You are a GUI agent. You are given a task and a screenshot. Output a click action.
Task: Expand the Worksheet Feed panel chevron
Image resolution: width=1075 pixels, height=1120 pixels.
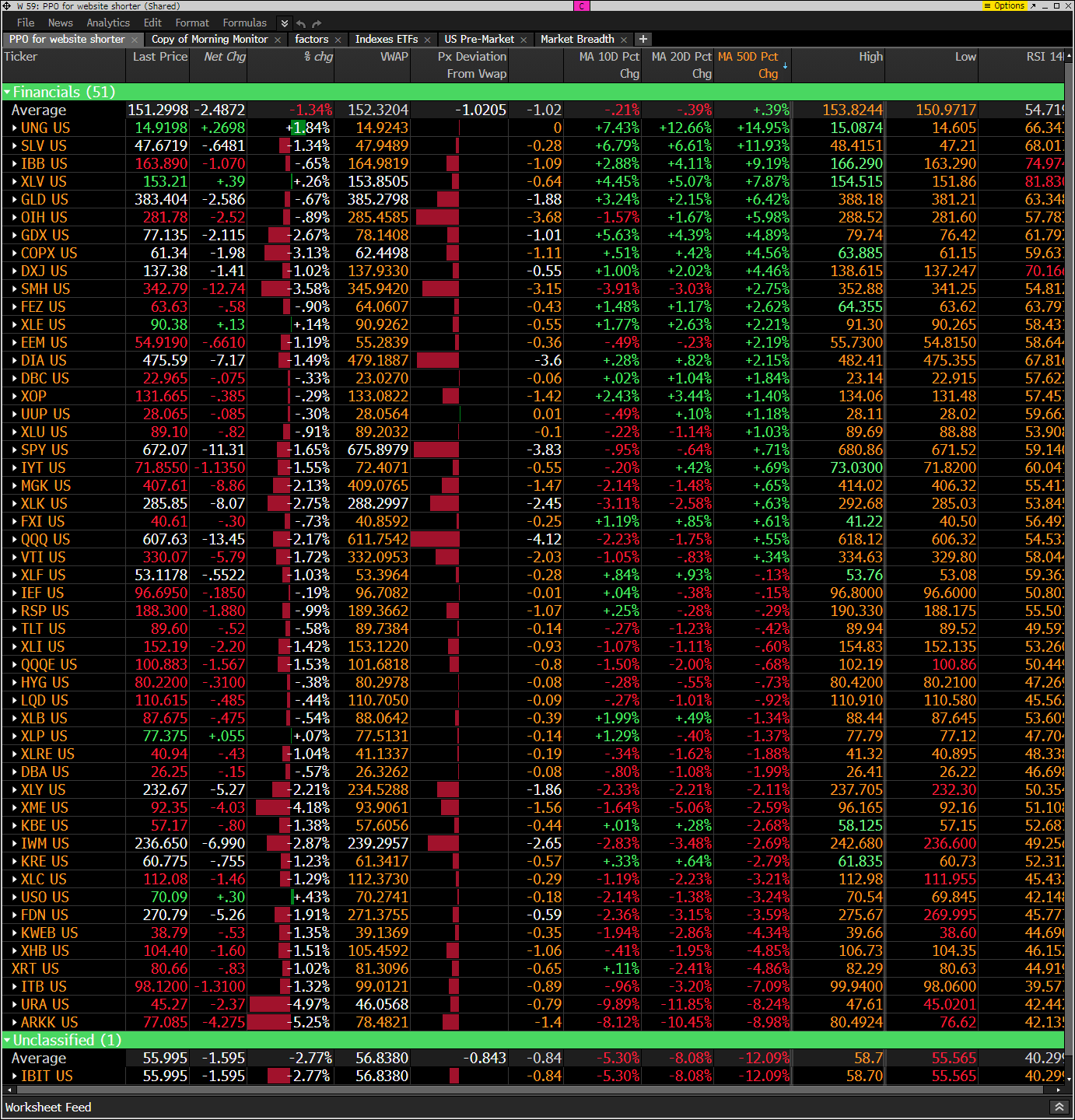coord(1058,1107)
